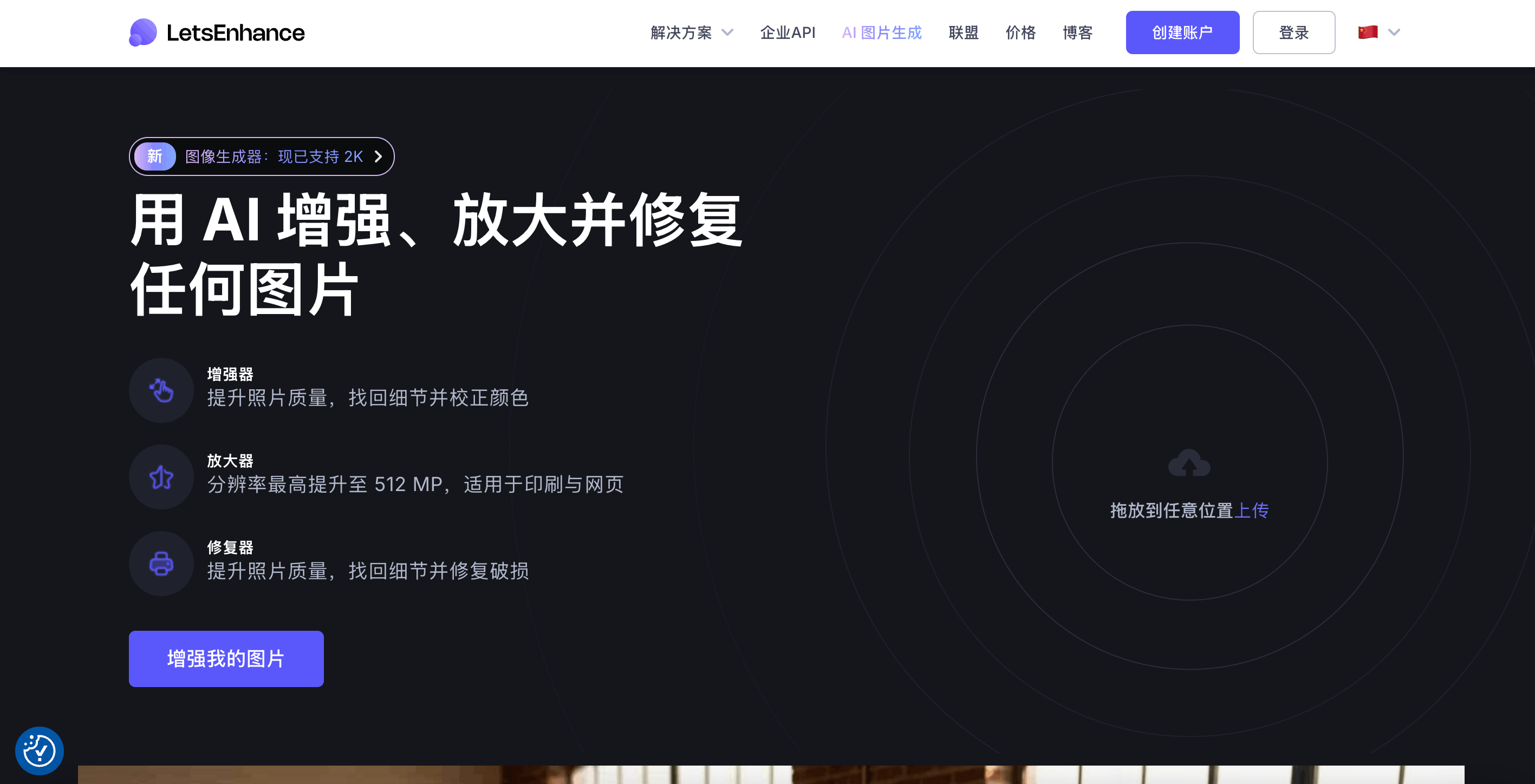Click the China flag language icon
Screen dimensions: 1535x784
pos(1368,32)
